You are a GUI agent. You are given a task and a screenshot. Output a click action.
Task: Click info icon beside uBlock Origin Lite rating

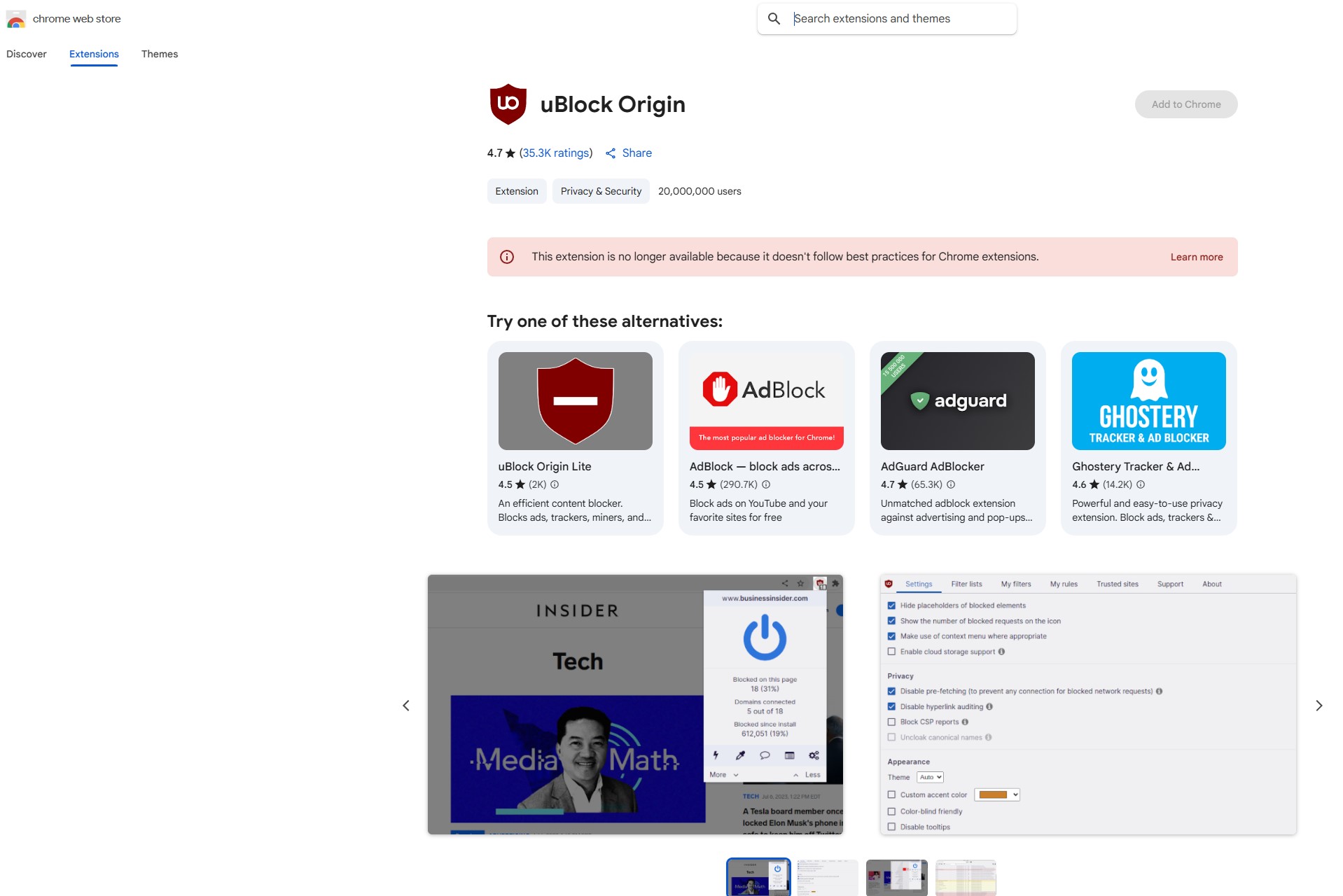(x=555, y=484)
